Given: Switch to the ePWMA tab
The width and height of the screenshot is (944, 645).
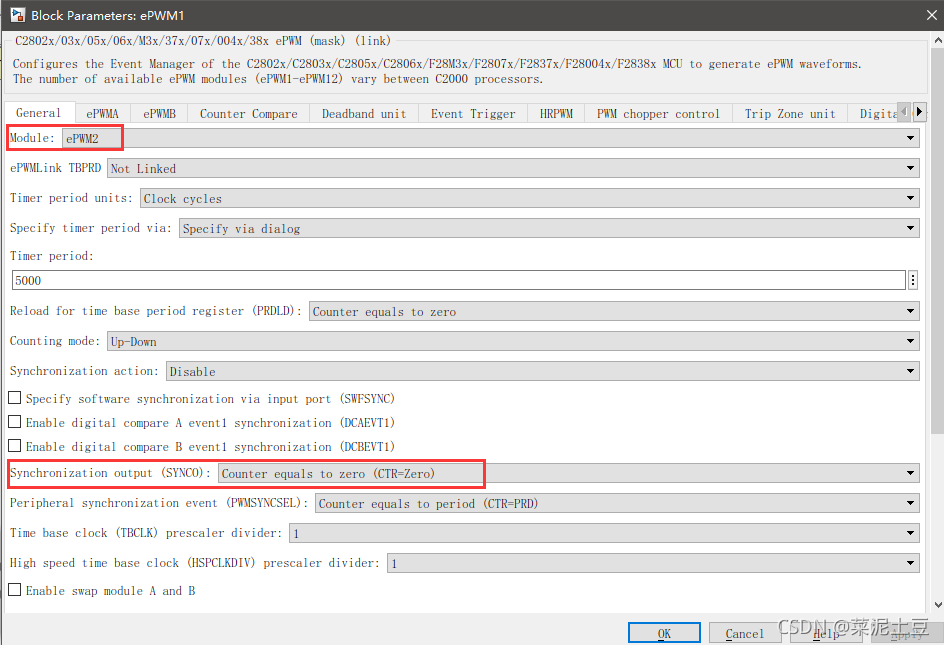Looking at the screenshot, I should coord(101,113).
